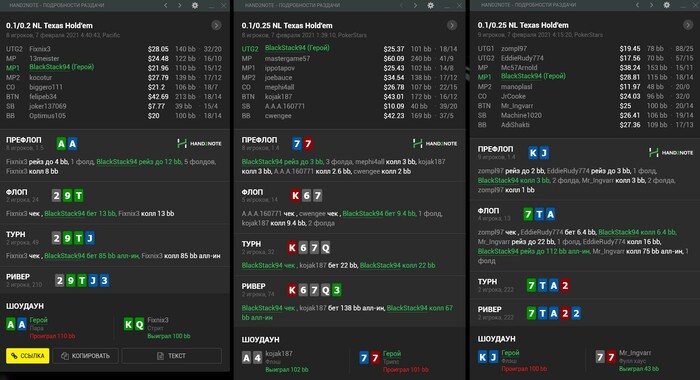Viewport: 700px width, 380px height.
Task: Click "Выиграл 100 bb" under Fixnix3
Action: click(x=169, y=336)
